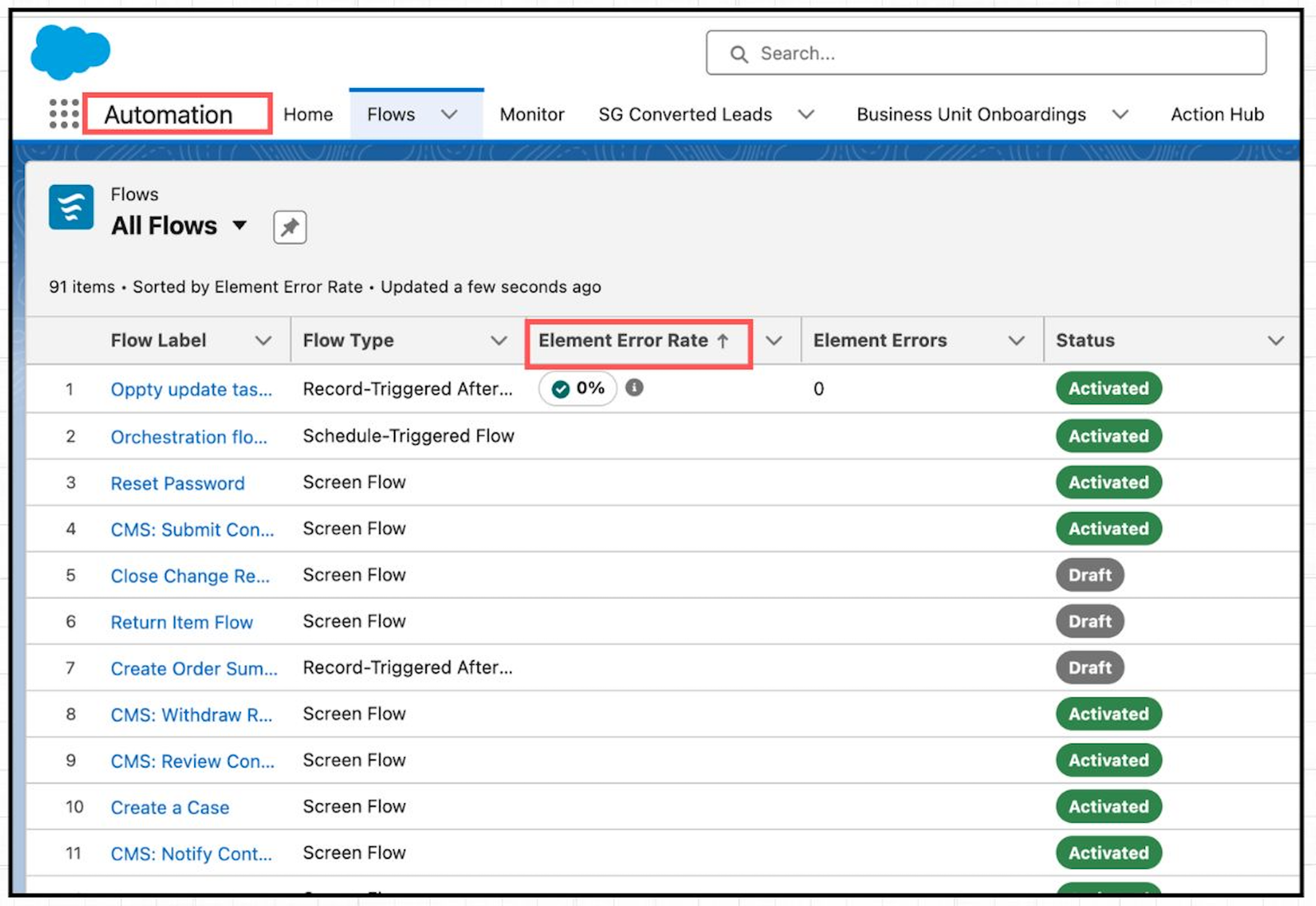Expand the Flows tab dropdown chevron
The width and height of the screenshot is (1316, 906).
[x=449, y=114]
